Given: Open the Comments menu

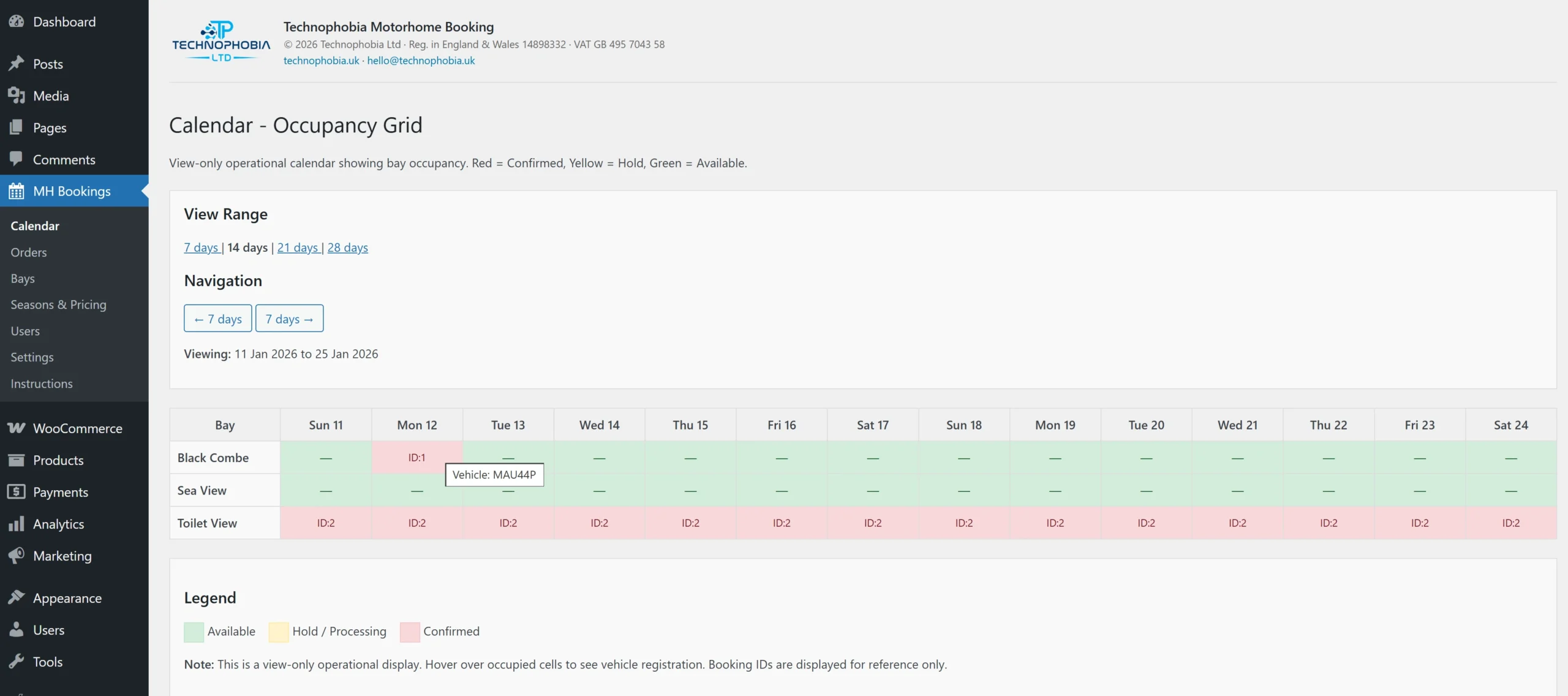Looking at the screenshot, I should pos(74,159).
